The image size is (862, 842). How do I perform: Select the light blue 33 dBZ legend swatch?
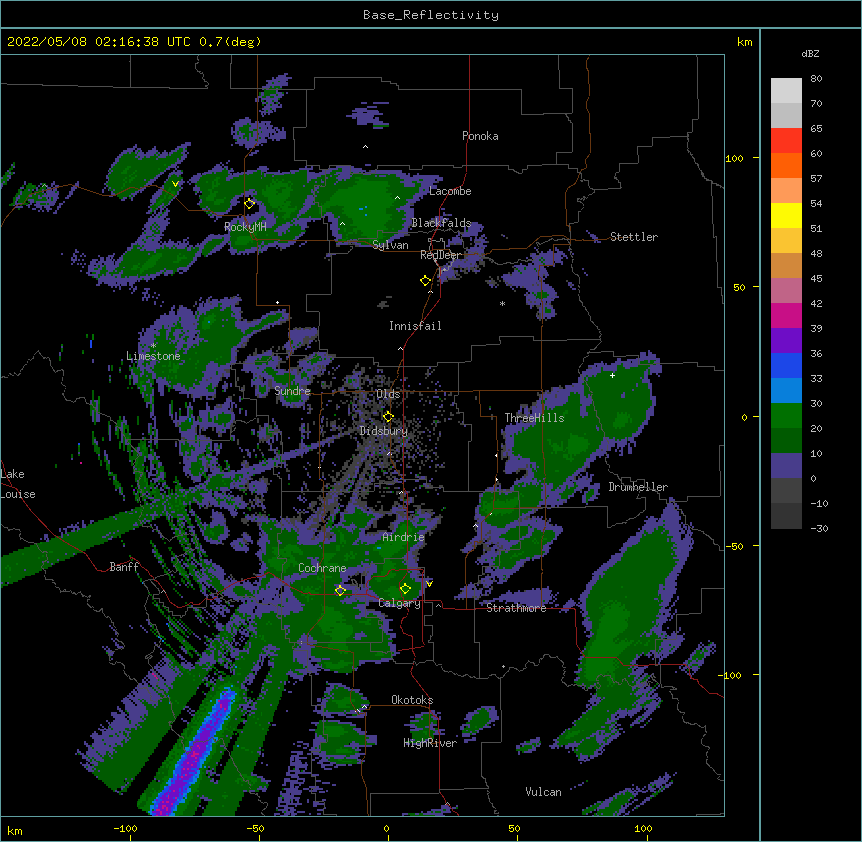point(786,390)
